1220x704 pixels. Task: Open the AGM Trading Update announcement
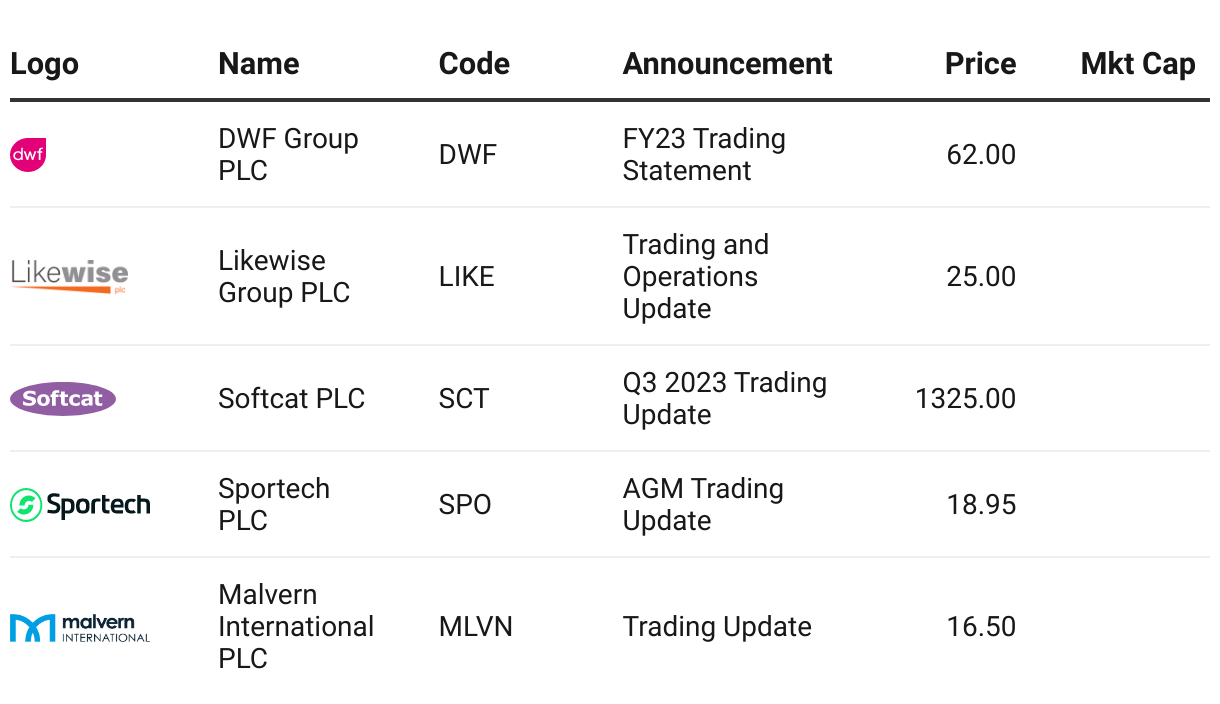coord(703,505)
